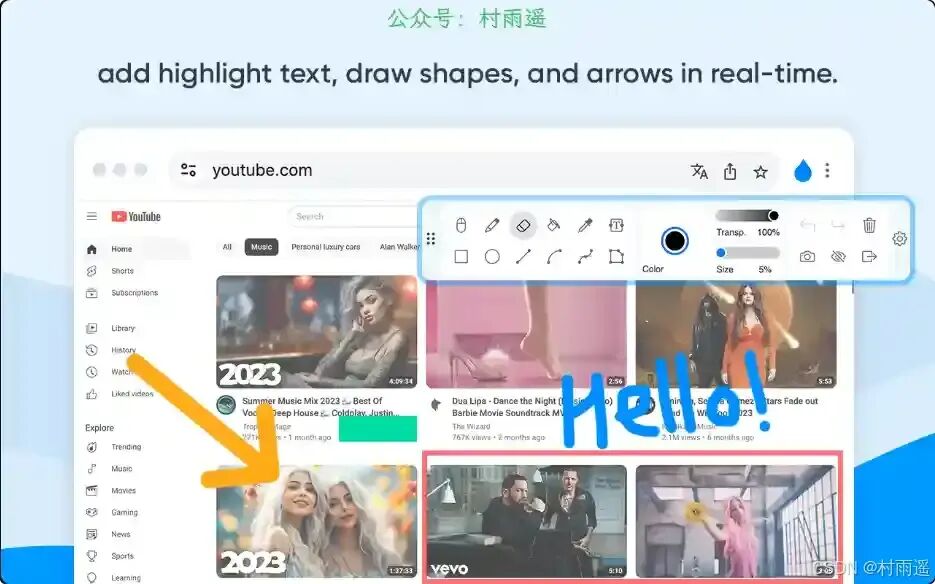The height and width of the screenshot is (584, 935).
Task: Select the eraser tool
Action: pyautogui.click(x=523, y=225)
